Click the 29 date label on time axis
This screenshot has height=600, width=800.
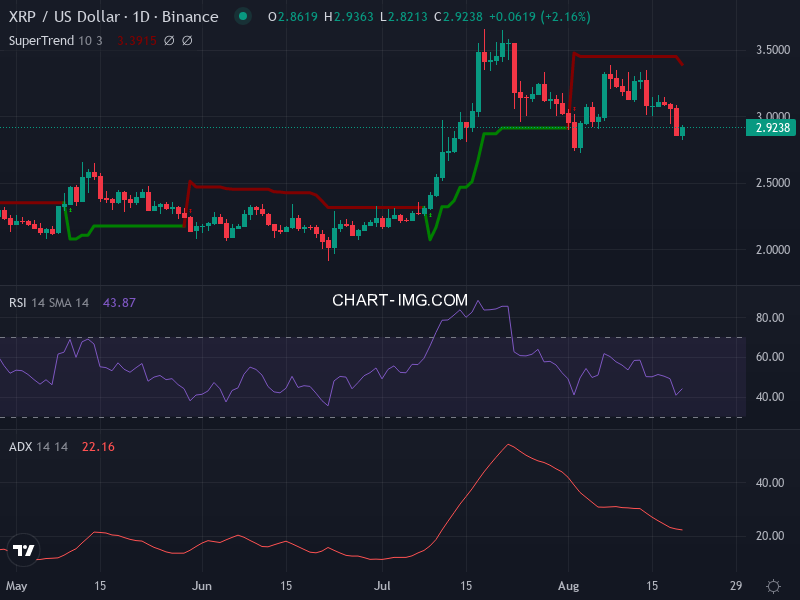pyautogui.click(x=736, y=586)
